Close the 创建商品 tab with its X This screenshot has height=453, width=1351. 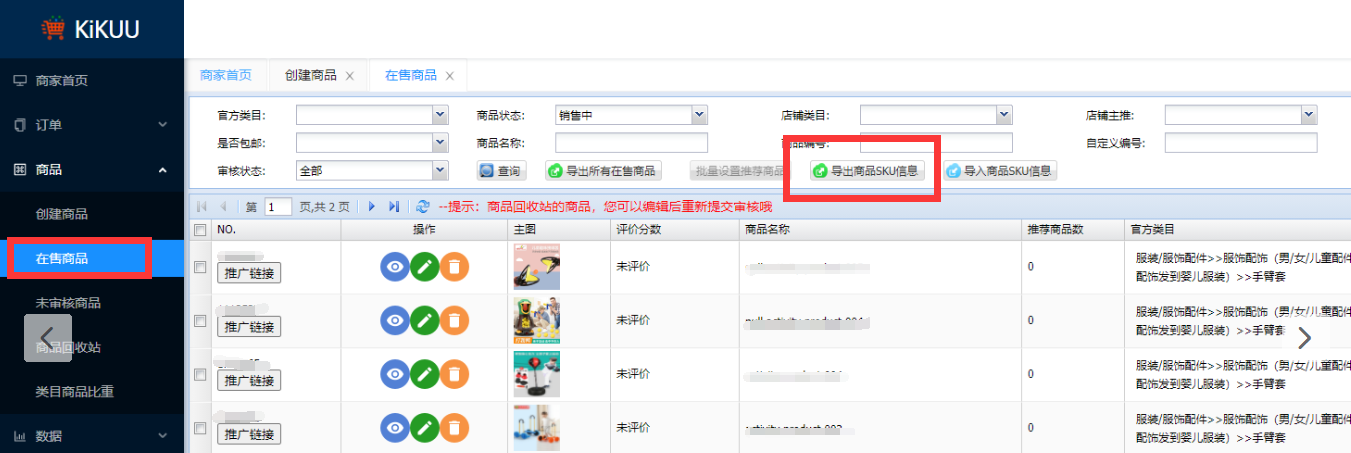pos(349,76)
